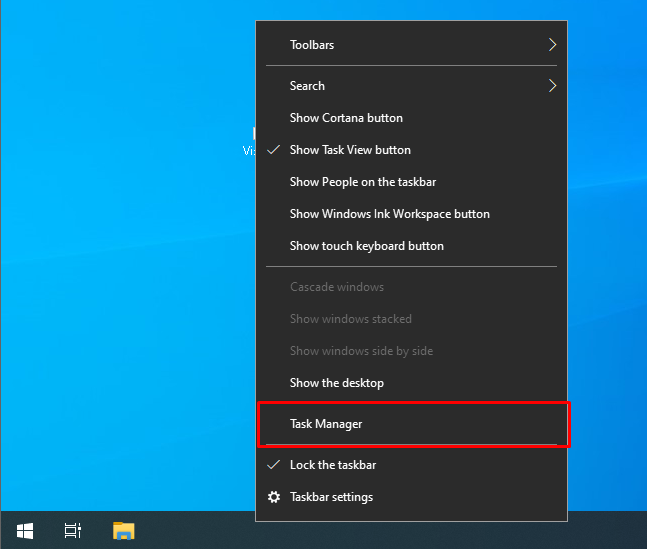Viewport: 647px width, 549px height.
Task: Toggle Show People on the taskbar
Action: (411, 182)
